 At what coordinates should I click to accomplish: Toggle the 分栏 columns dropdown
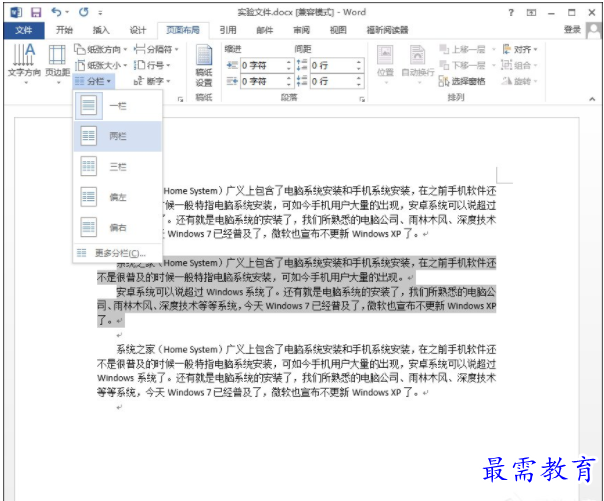point(93,81)
